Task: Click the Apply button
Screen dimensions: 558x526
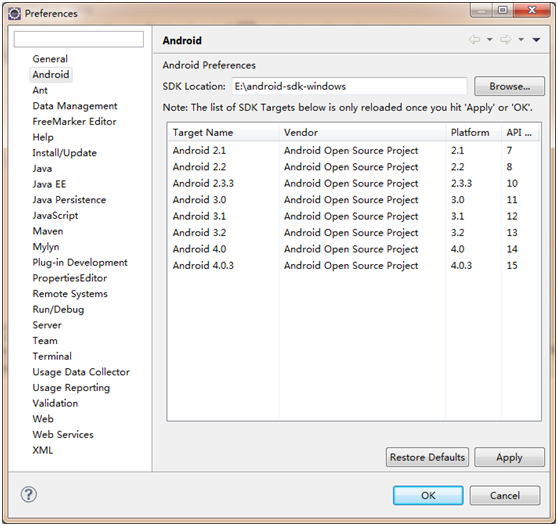Action: point(509,457)
